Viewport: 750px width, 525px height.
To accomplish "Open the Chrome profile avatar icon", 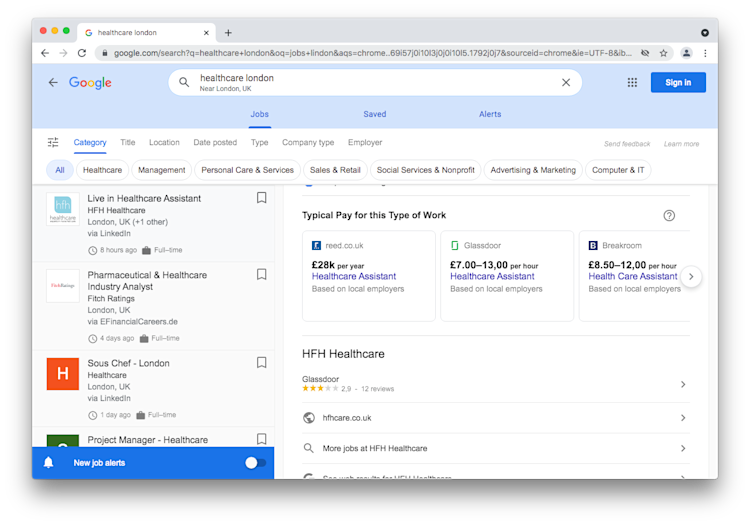I will coord(686,53).
